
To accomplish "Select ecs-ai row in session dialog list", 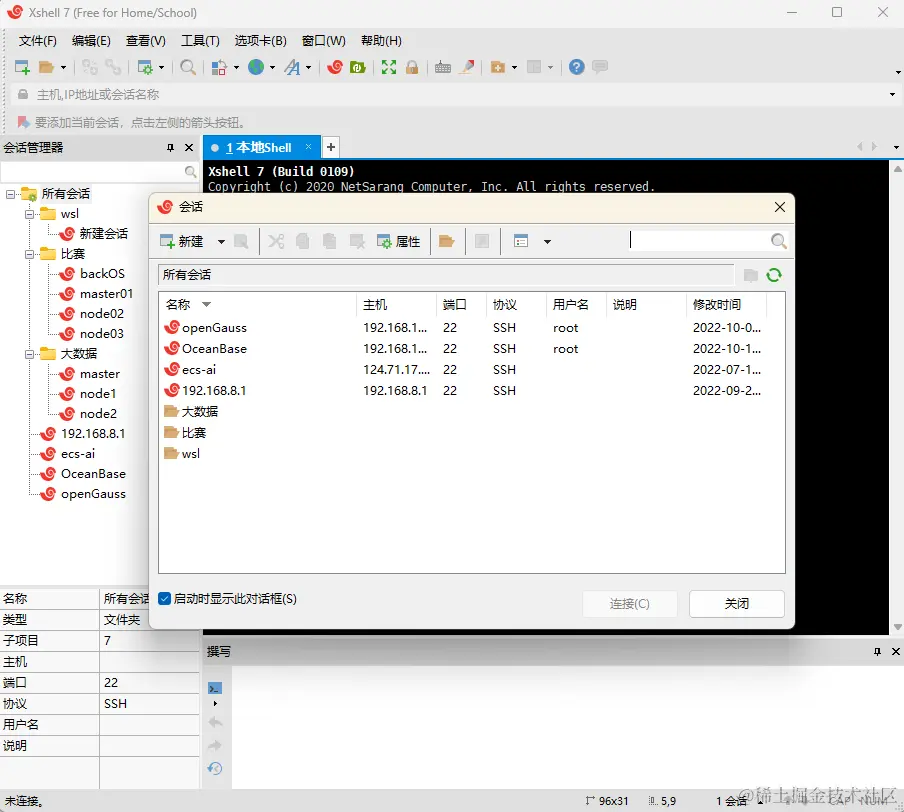I will [x=472, y=370].
